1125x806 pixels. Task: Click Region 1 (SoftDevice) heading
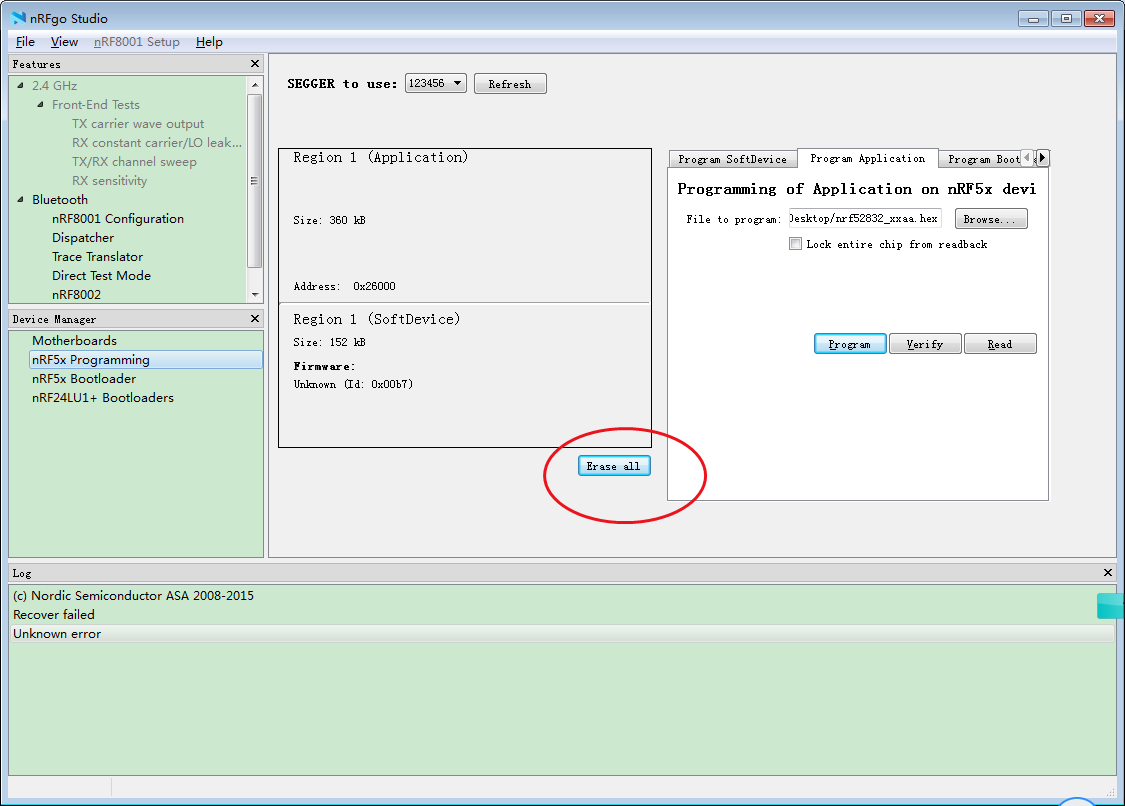coord(377,319)
